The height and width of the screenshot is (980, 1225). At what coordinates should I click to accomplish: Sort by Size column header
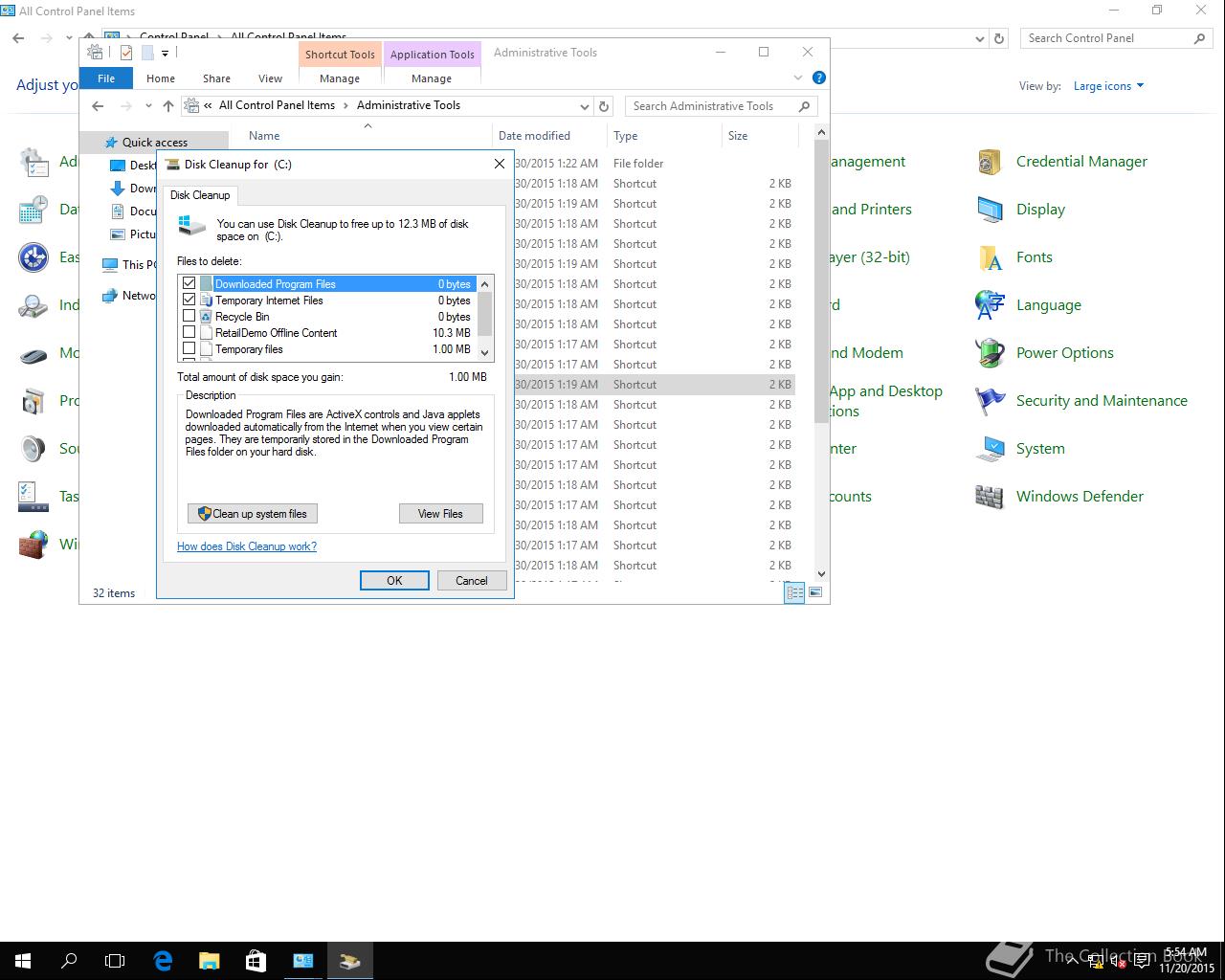click(x=760, y=136)
